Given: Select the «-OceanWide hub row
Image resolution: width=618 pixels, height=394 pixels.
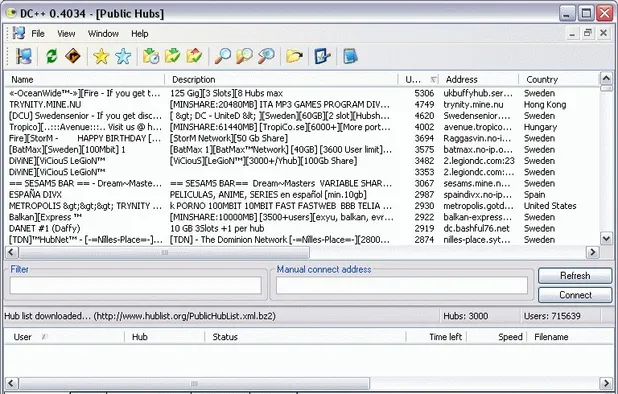Looking at the screenshot, I should [x=302, y=93].
